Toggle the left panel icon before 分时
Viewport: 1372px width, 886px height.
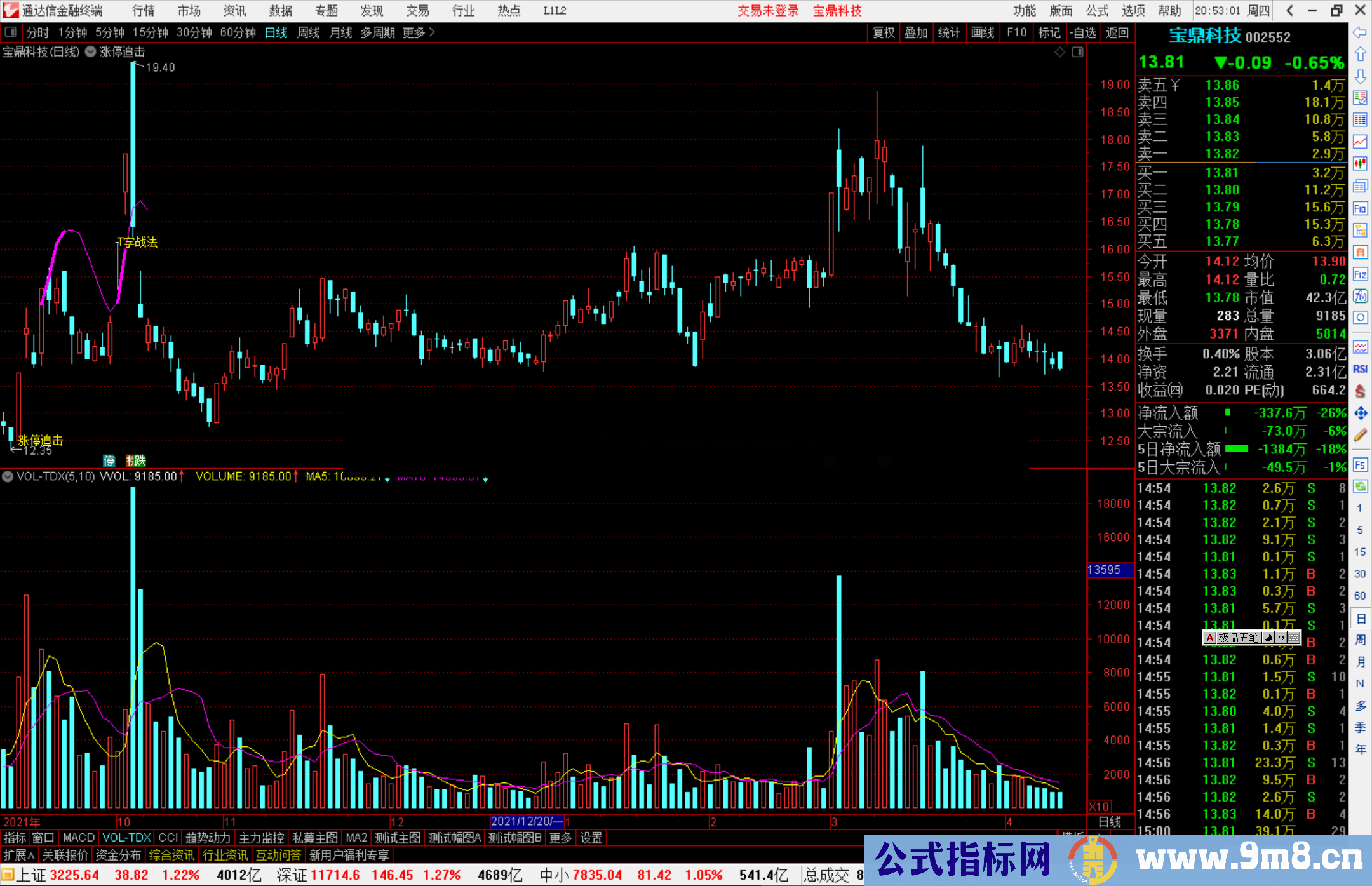11,32
